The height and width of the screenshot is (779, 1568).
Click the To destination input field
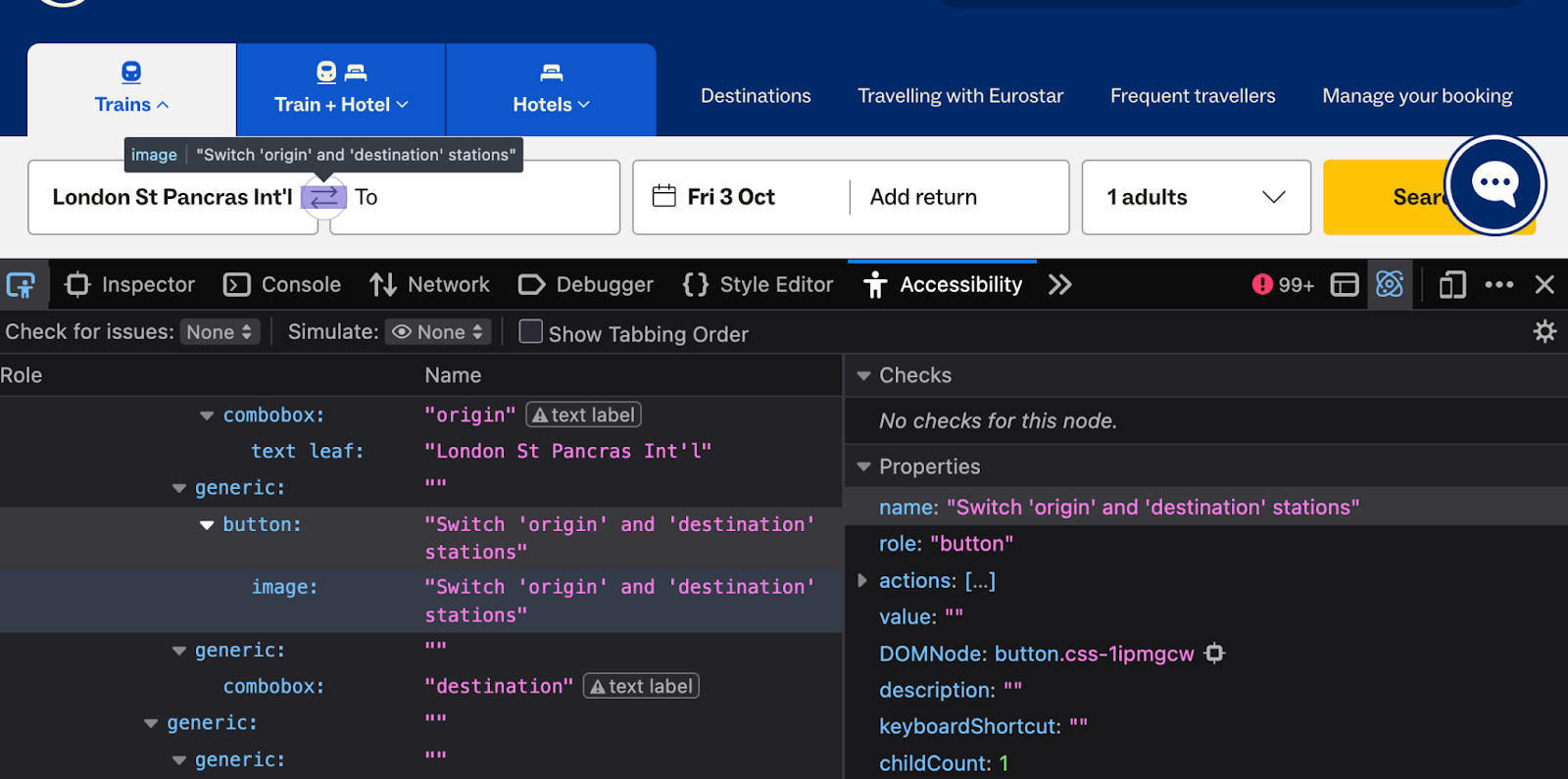[x=475, y=197]
